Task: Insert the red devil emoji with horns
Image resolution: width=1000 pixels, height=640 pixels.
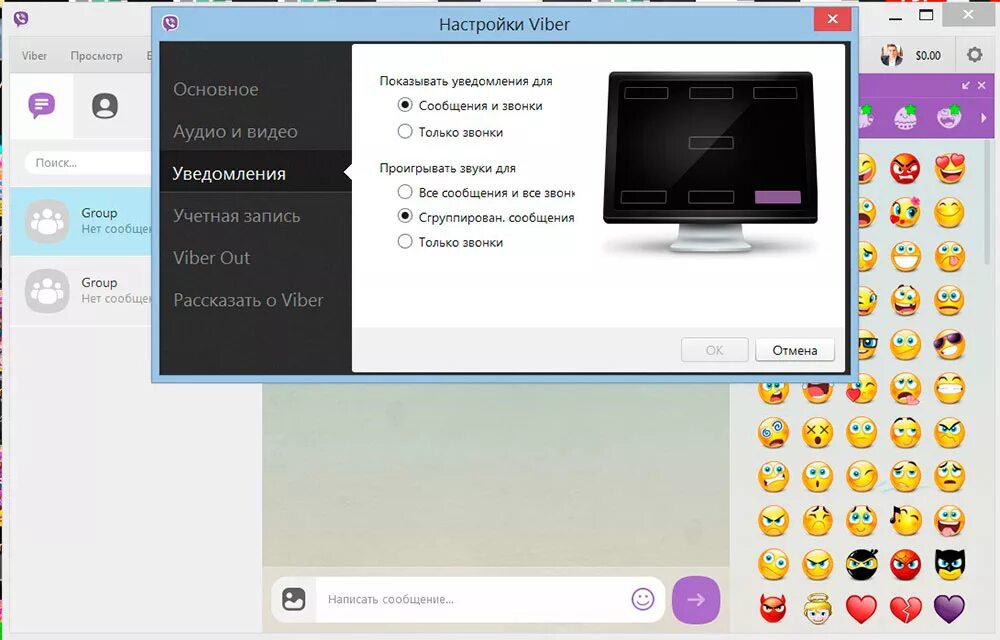Action: point(774,609)
